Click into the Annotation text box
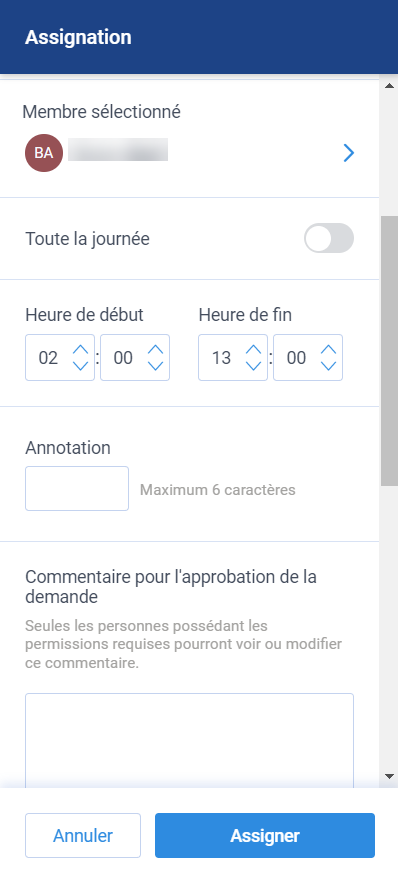Screen dimensions: 398x878 click(77, 488)
